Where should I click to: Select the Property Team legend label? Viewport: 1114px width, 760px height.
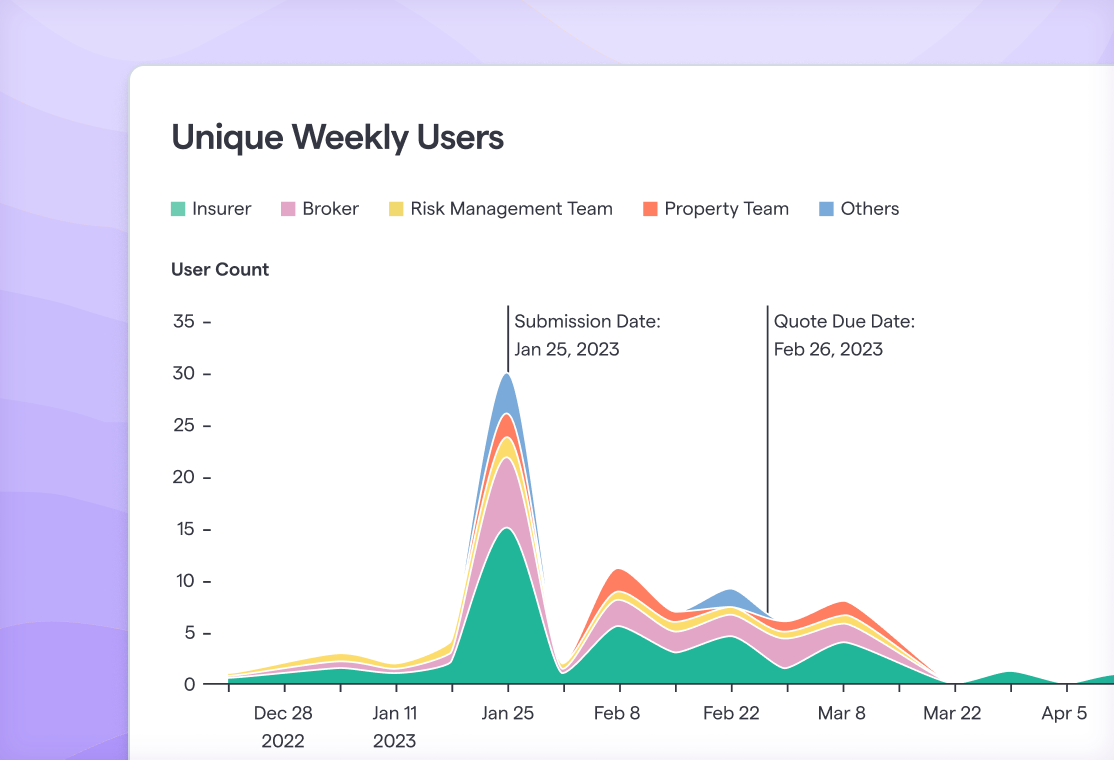pyautogui.click(x=727, y=209)
